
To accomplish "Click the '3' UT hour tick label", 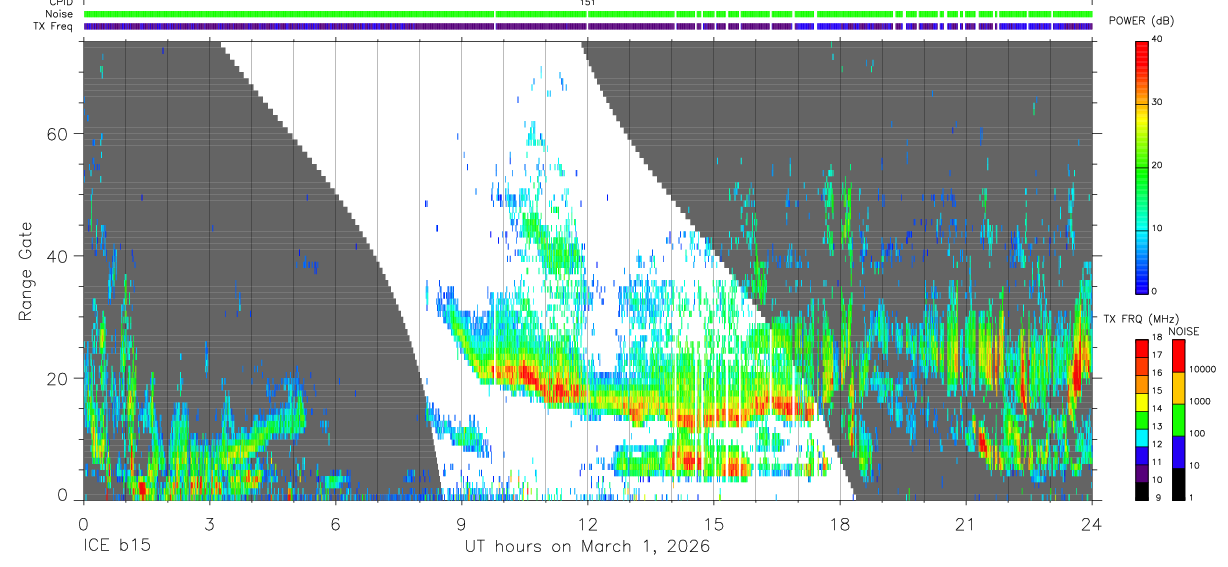I will click(209, 524).
